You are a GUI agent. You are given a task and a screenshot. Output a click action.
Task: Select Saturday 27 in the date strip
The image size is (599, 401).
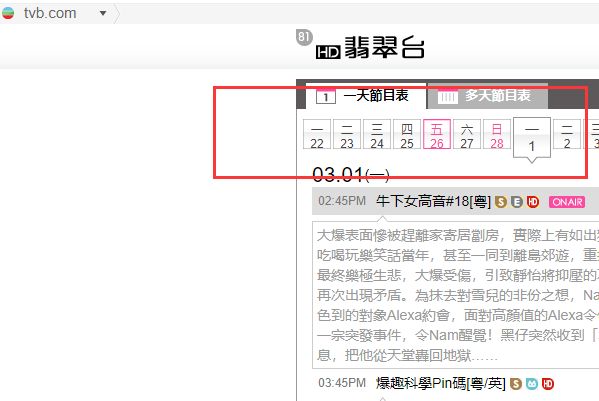467,134
